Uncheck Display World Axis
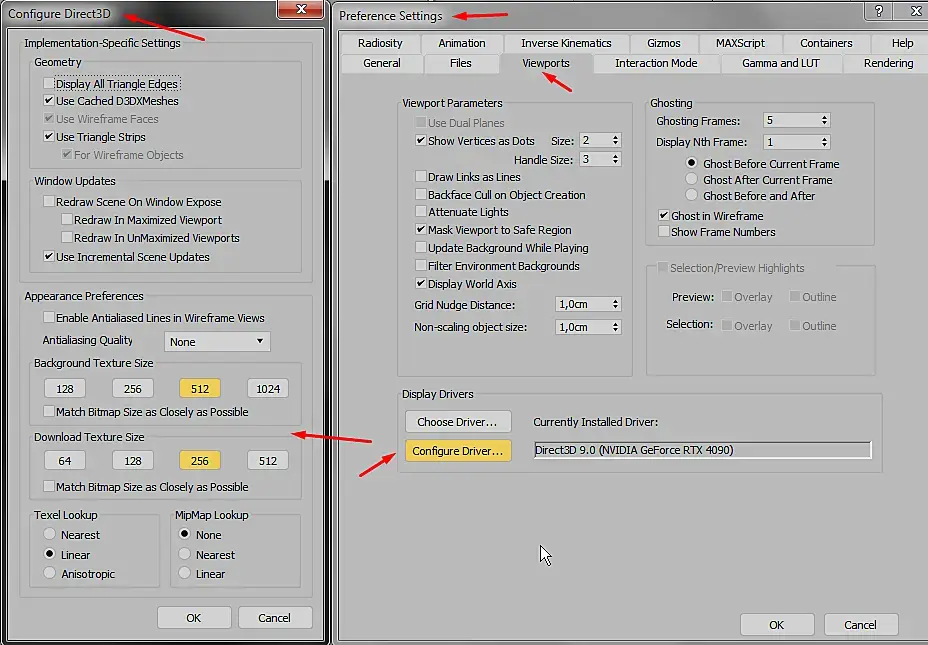 click(x=420, y=283)
